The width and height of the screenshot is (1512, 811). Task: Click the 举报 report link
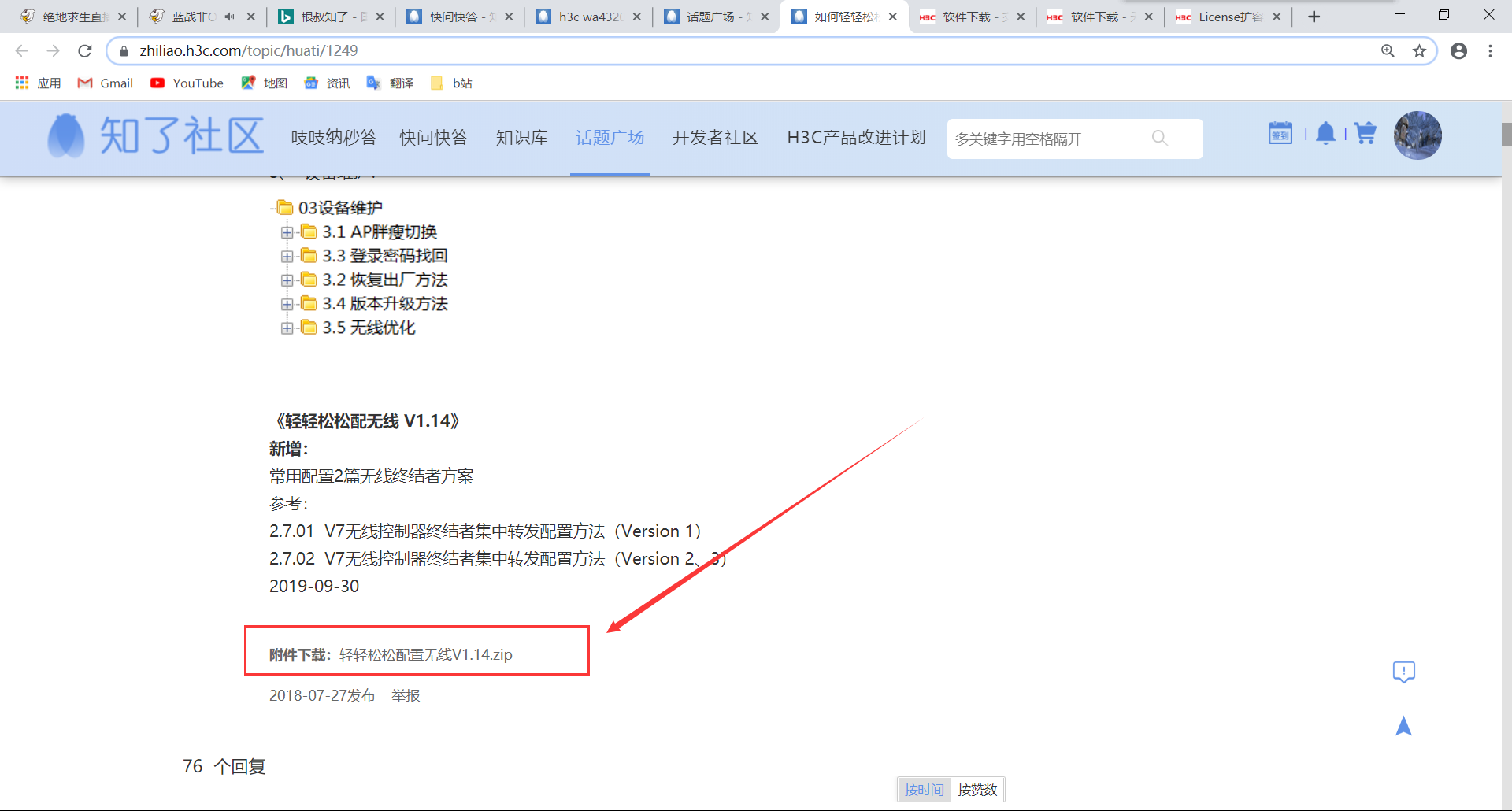pyautogui.click(x=406, y=695)
